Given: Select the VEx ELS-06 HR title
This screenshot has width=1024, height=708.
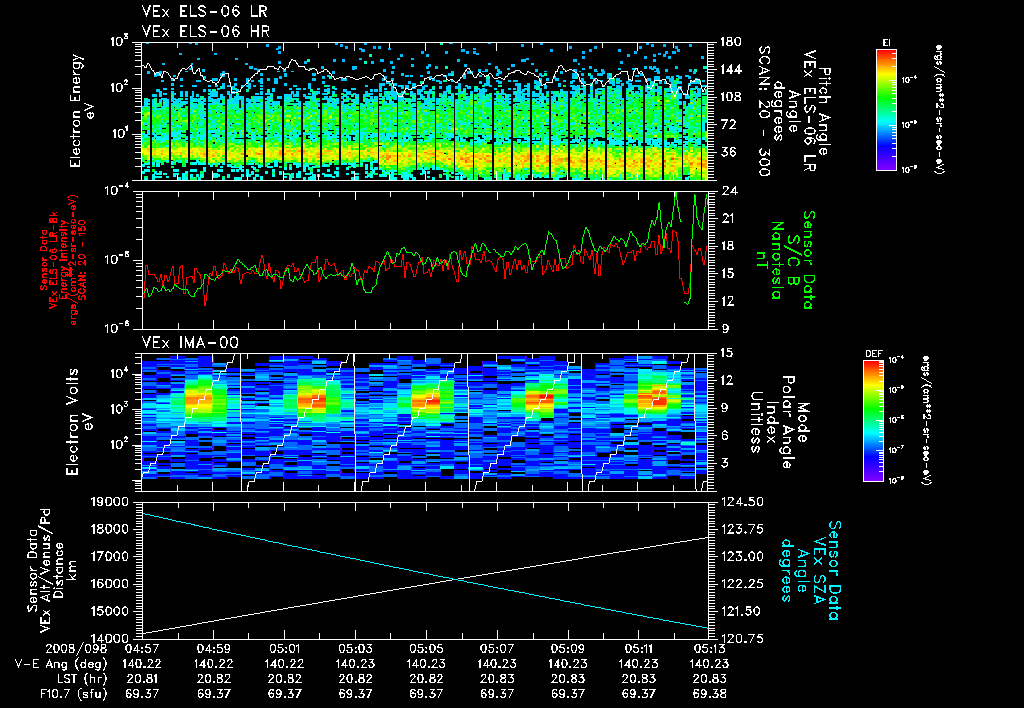Looking at the screenshot, I should [206, 31].
